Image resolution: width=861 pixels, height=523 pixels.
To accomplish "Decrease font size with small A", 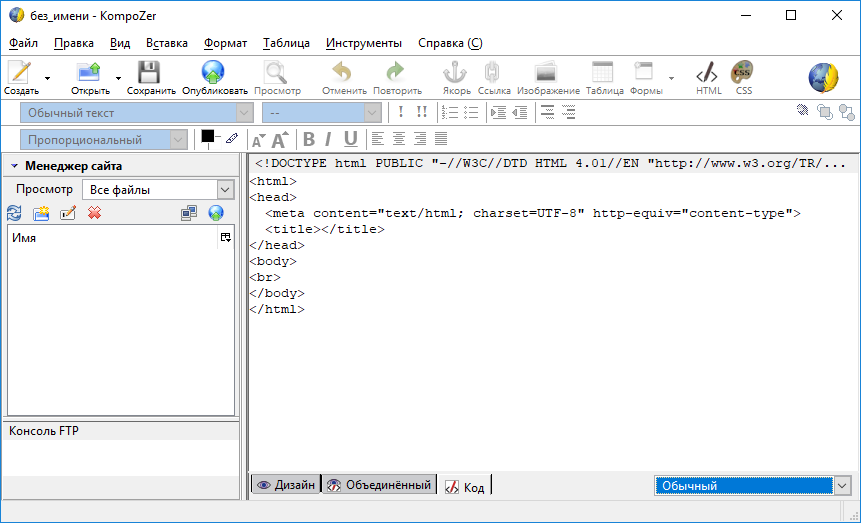I will click(258, 141).
